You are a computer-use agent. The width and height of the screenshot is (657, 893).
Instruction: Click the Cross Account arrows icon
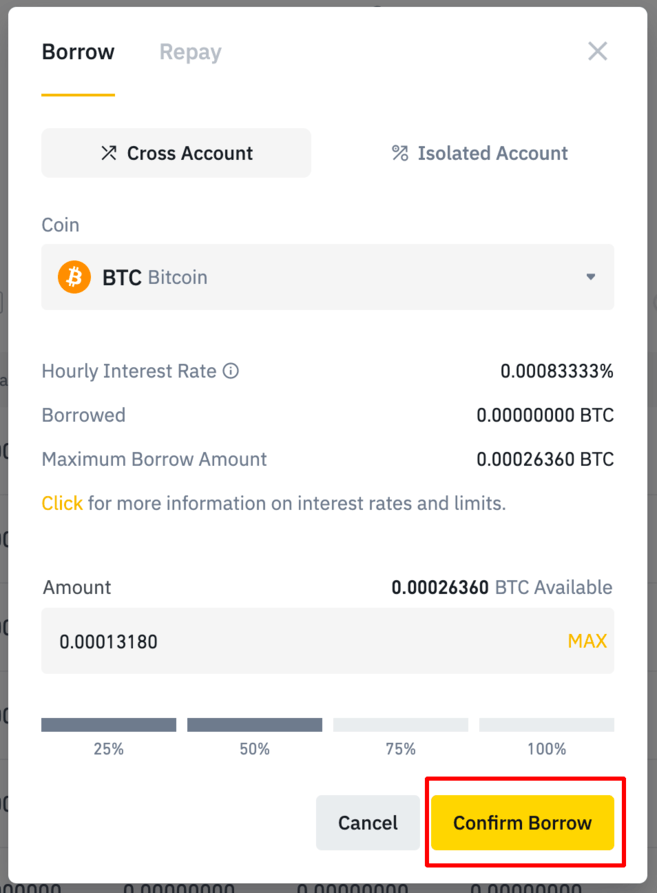click(x=109, y=153)
